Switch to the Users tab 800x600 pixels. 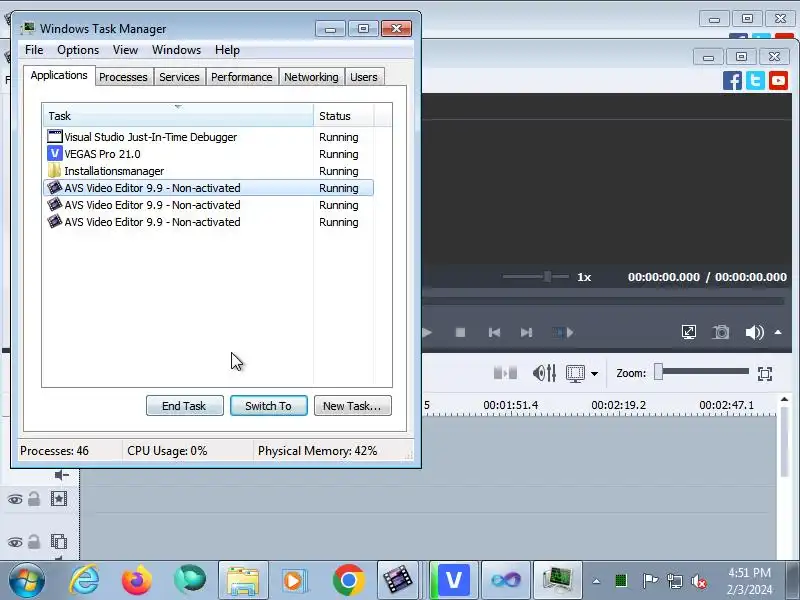[364, 77]
